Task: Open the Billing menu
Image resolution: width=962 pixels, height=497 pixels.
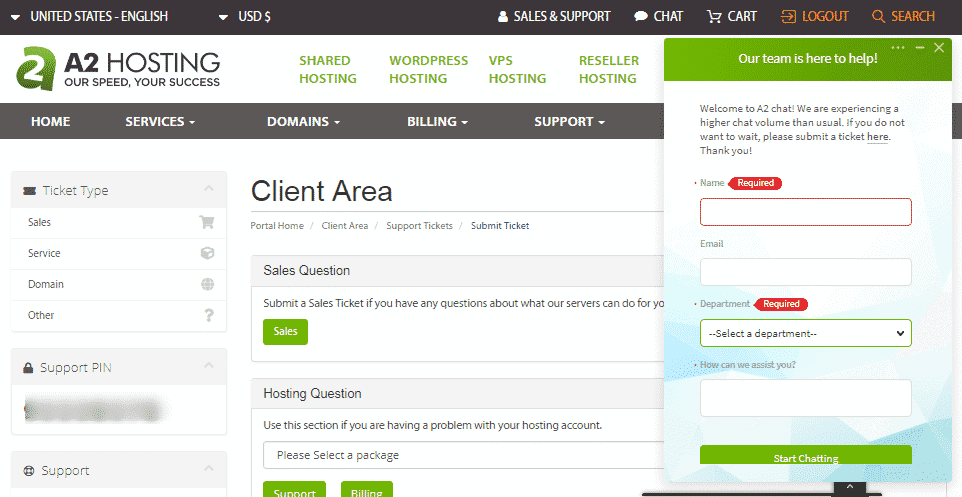Action: click(437, 121)
